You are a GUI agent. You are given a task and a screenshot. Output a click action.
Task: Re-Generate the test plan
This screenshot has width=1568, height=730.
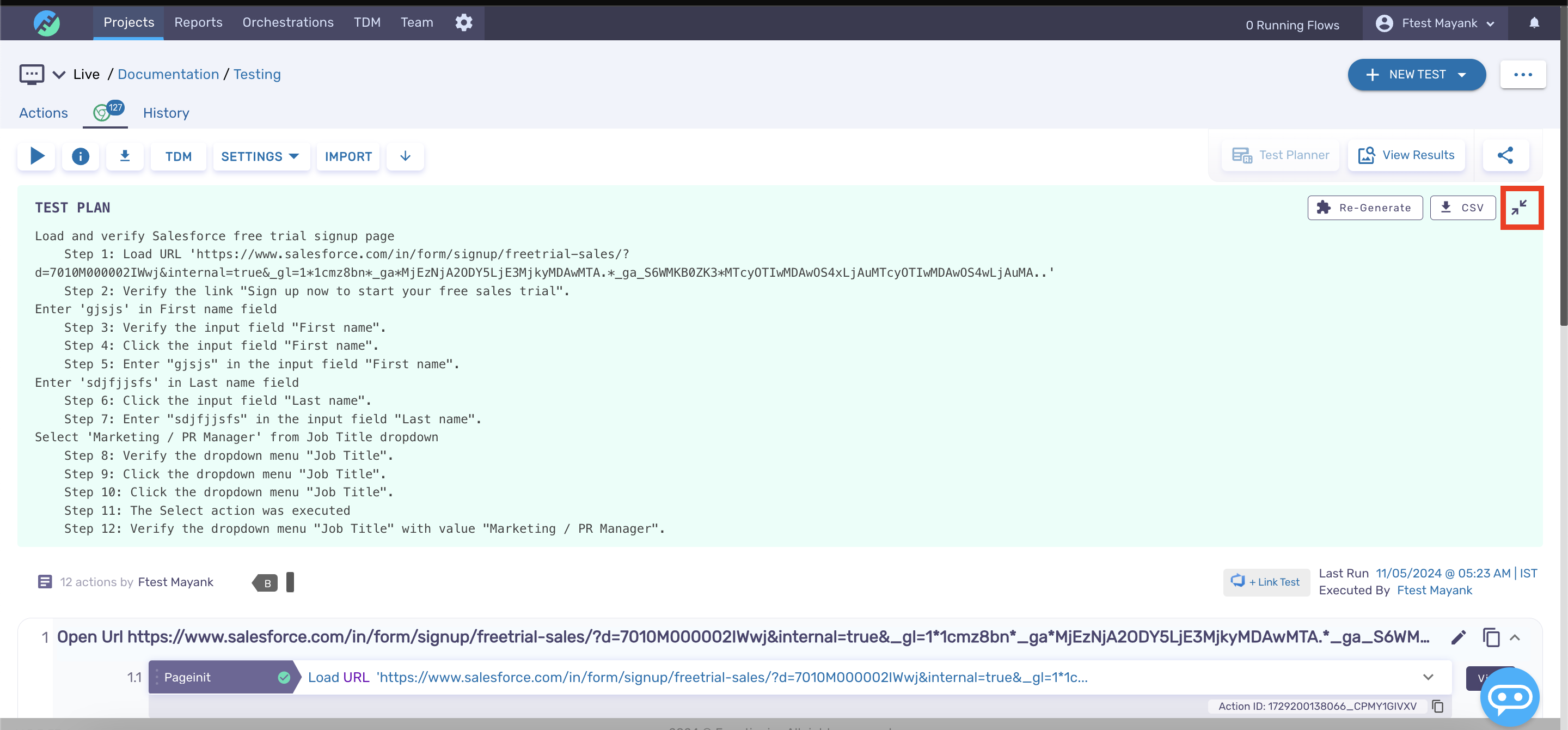[1365, 208]
